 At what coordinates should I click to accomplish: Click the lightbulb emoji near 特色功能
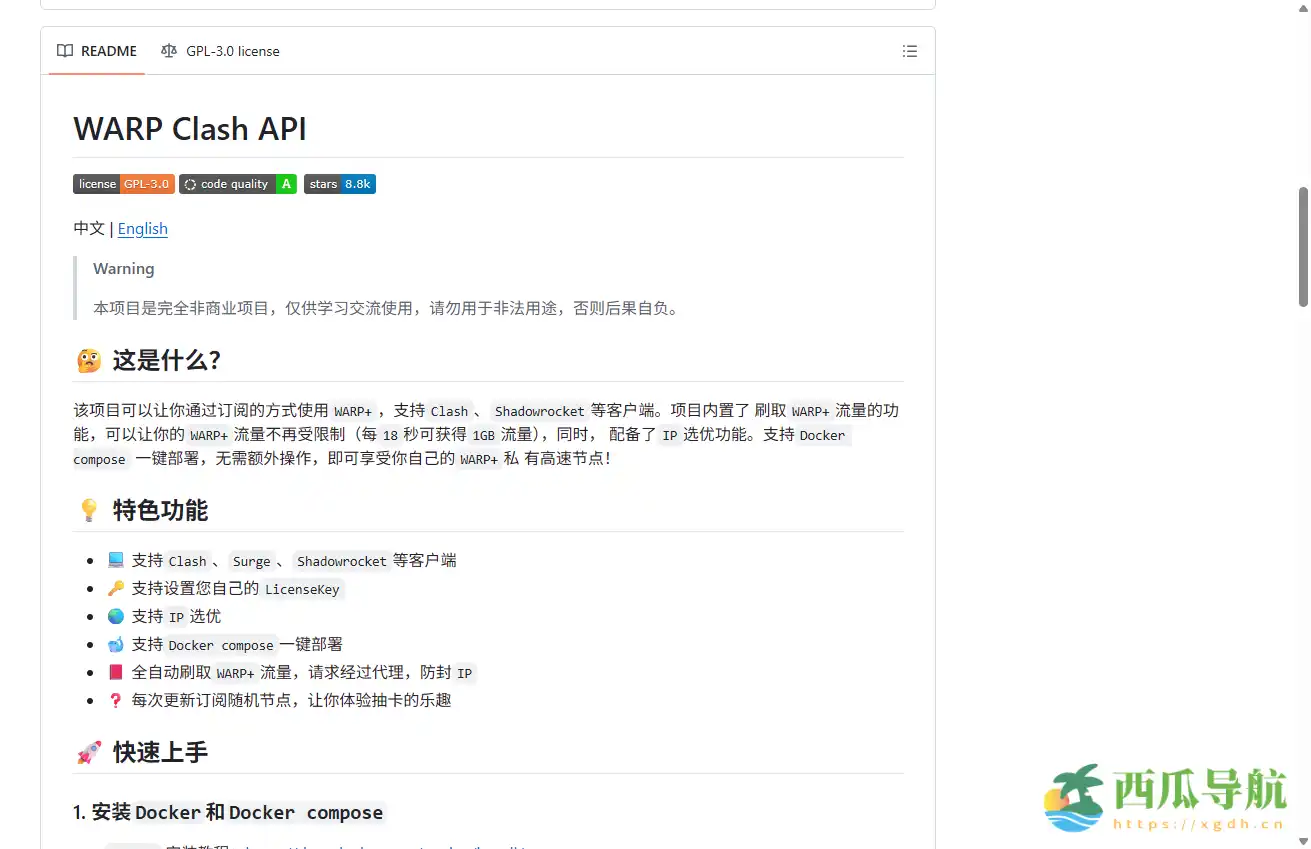(x=88, y=510)
